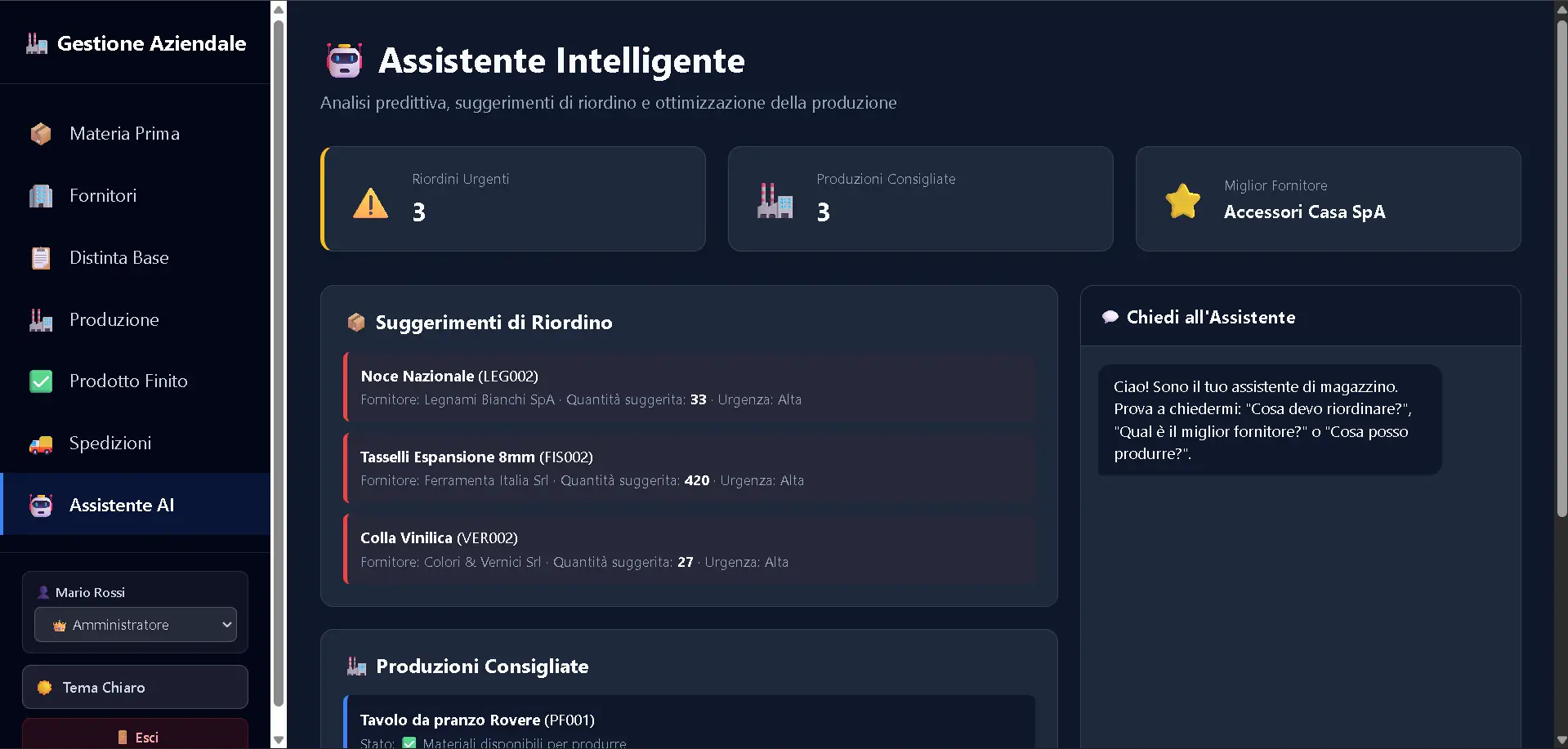Viewport: 1568px width, 749px height.
Task: Open the Spedizioni page
Action: pyautogui.click(x=136, y=444)
